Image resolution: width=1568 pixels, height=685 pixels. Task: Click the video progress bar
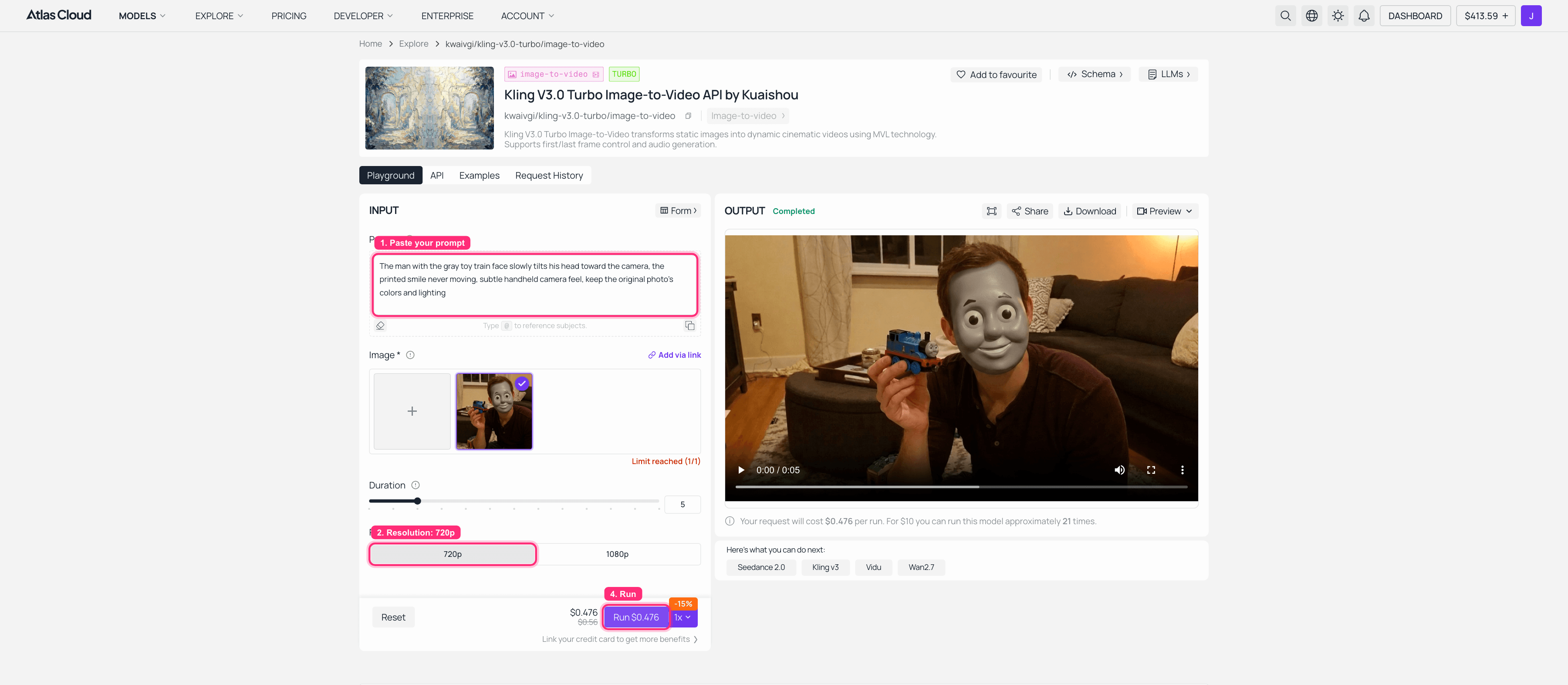[x=961, y=487]
